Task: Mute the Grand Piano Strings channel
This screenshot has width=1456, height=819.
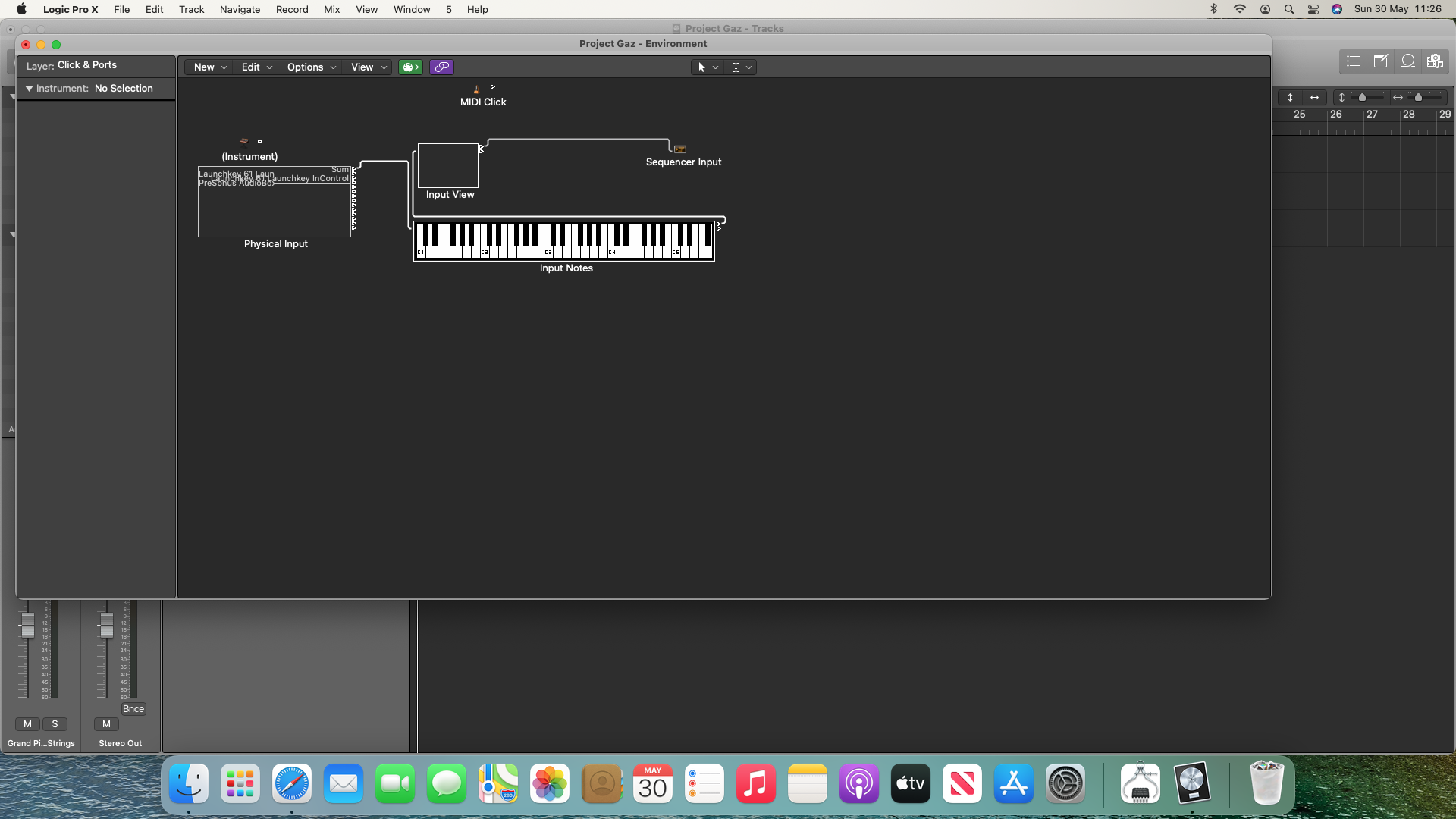Action: tap(28, 724)
